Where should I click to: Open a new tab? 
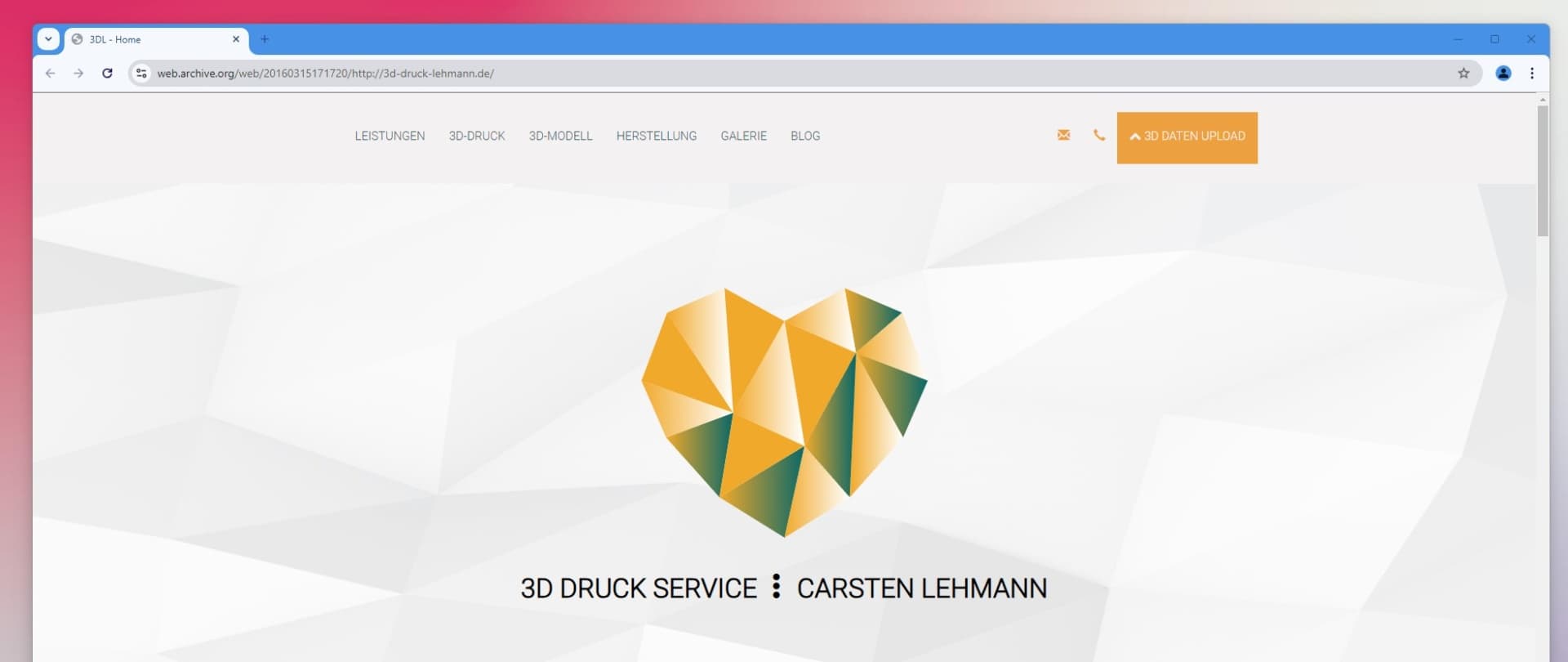pos(265,39)
